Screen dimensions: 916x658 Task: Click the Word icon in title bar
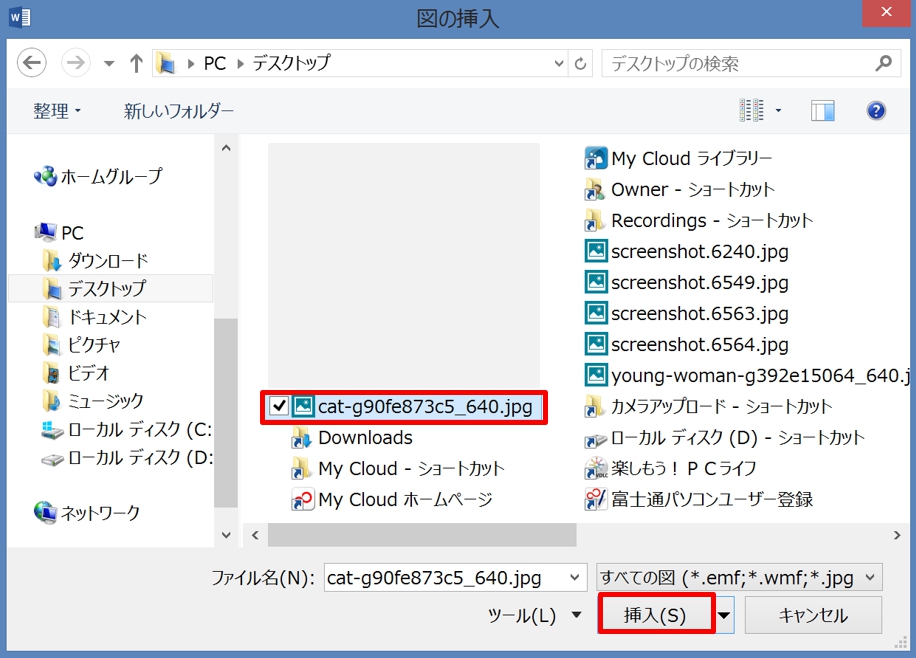coord(20,17)
